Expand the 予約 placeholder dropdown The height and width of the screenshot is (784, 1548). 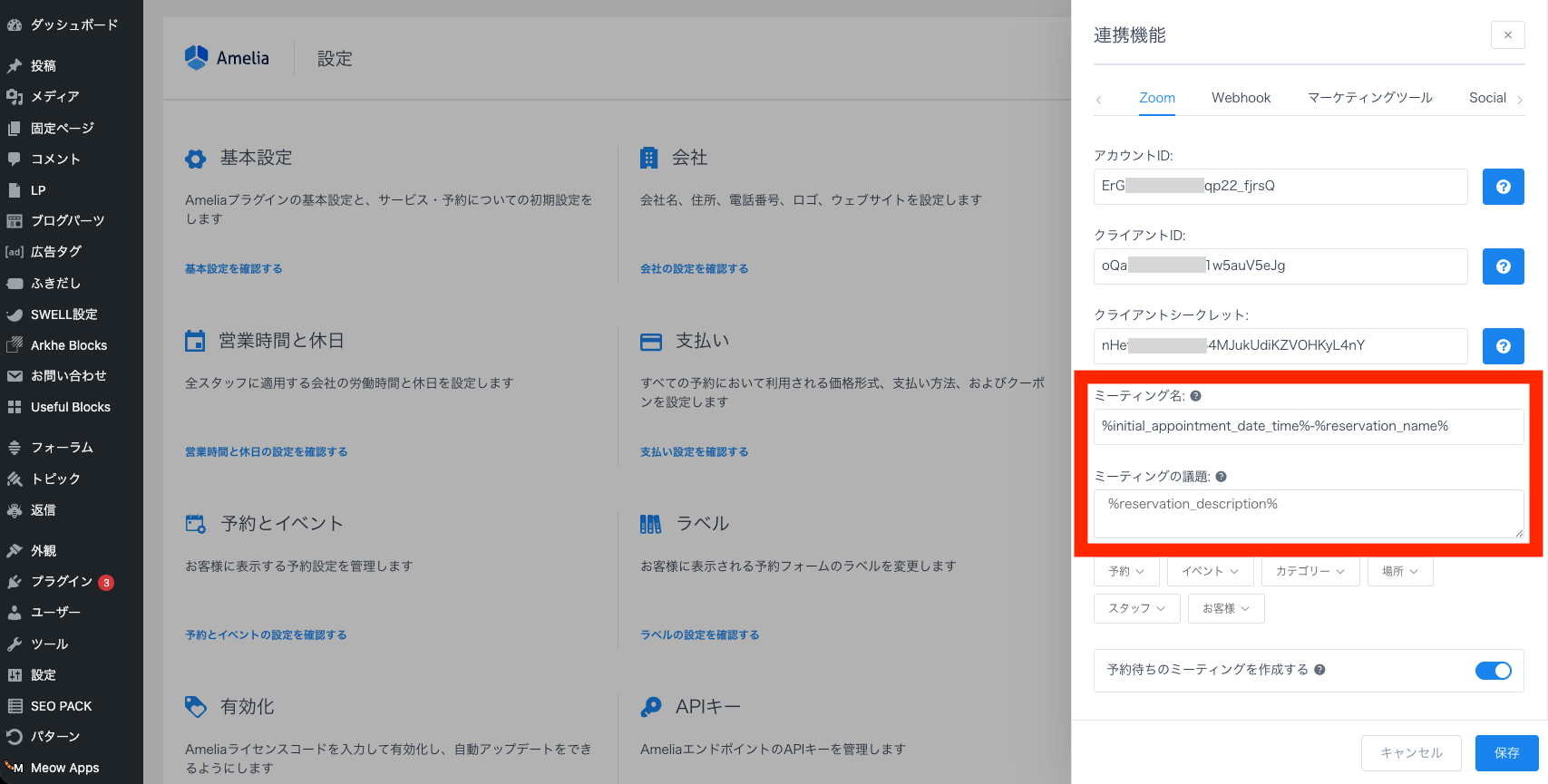coord(1125,571)
